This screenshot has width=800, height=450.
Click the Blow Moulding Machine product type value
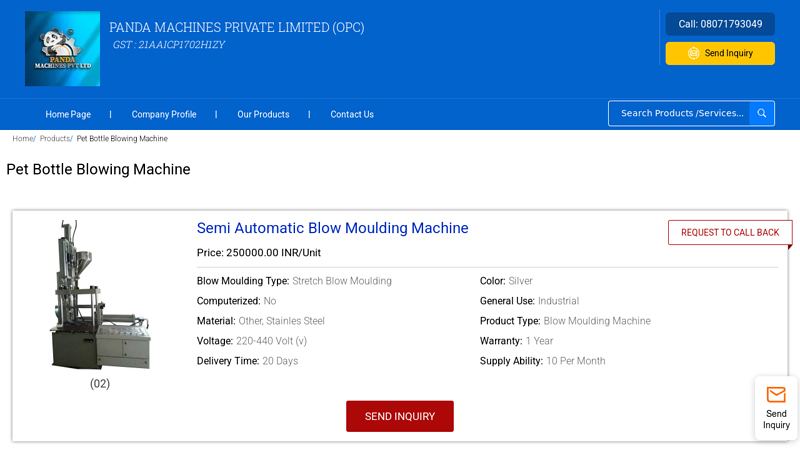point(597,321)
